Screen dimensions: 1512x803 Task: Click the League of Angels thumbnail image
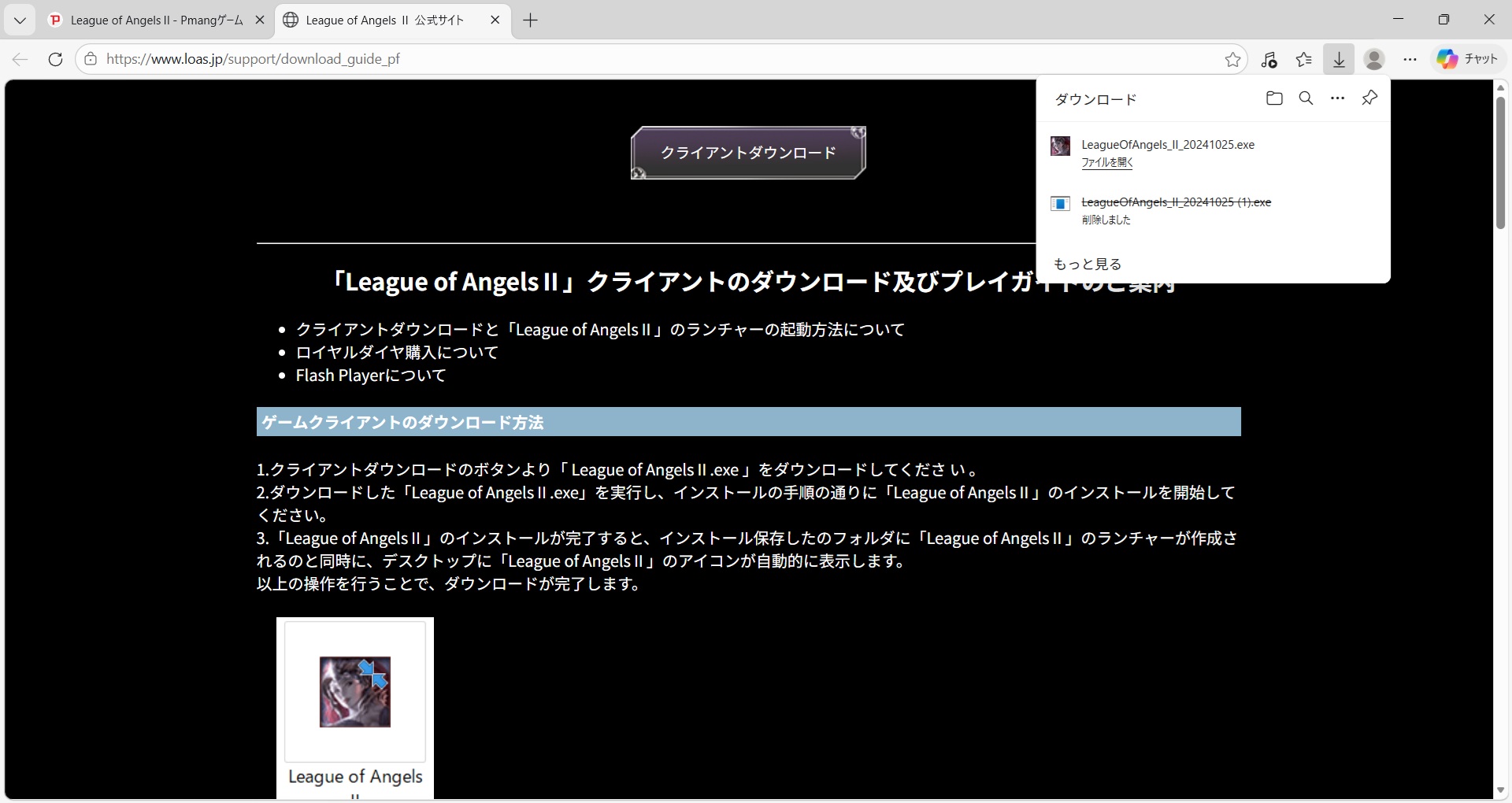[x=354, y=692]
